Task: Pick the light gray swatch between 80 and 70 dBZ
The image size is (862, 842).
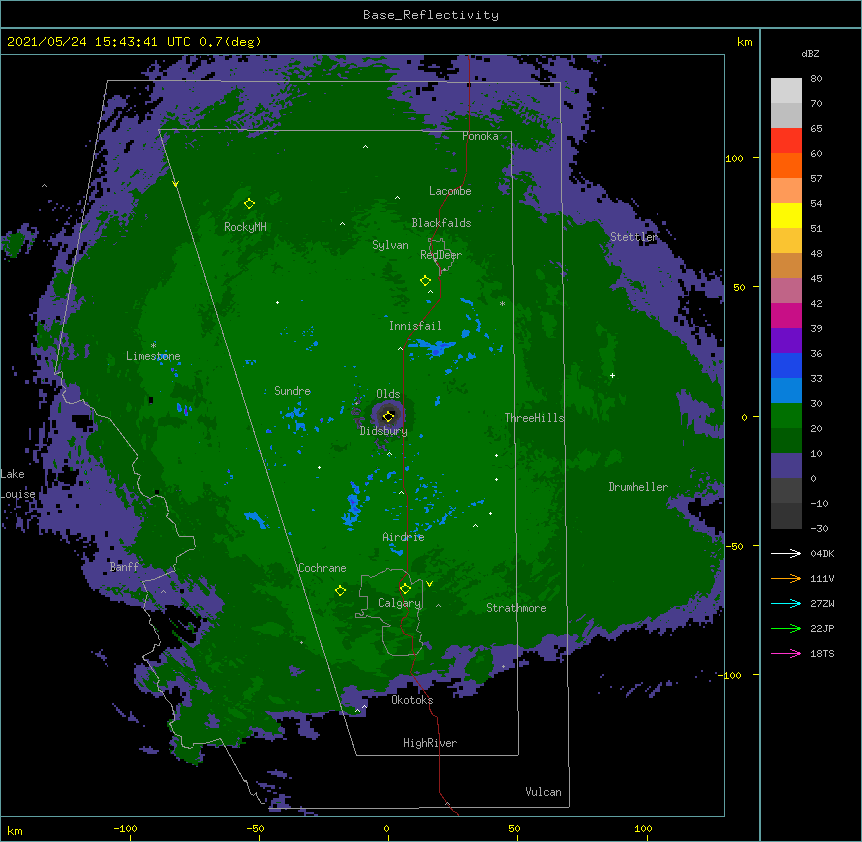Action: (786, 91)
